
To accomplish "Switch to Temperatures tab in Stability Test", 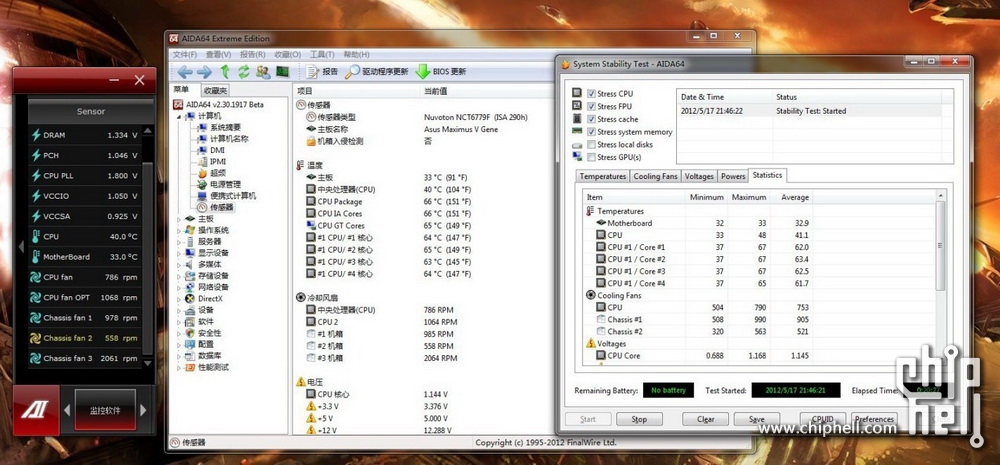I will click(x=603, y=177).
